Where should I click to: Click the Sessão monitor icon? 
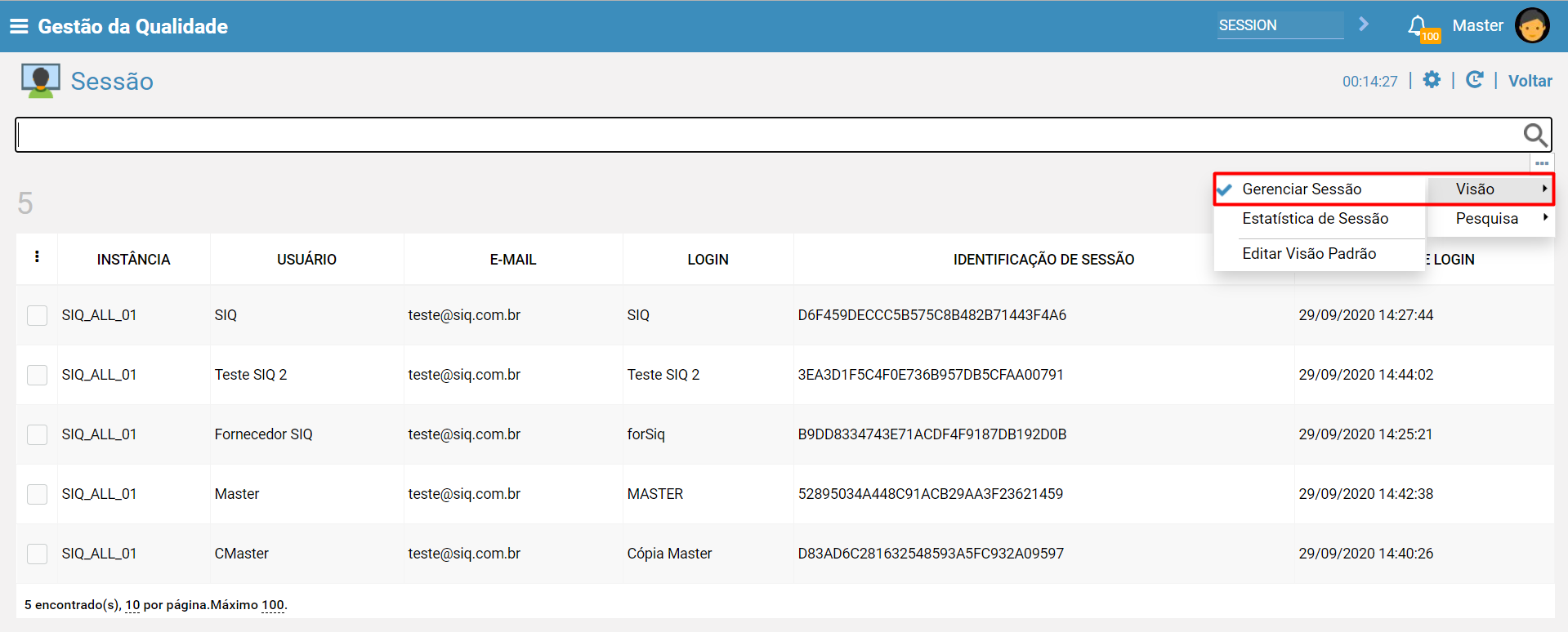(x=40, y=81)
